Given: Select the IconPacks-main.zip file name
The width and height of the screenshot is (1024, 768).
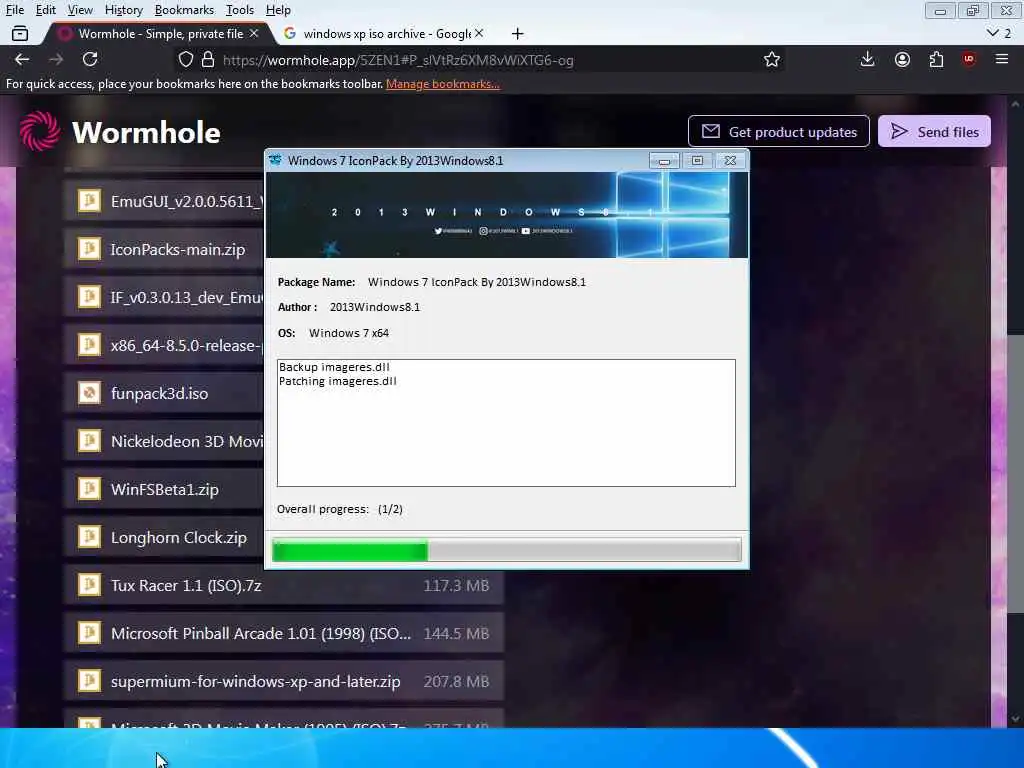Looking at the screenshot, I should 178,249.
